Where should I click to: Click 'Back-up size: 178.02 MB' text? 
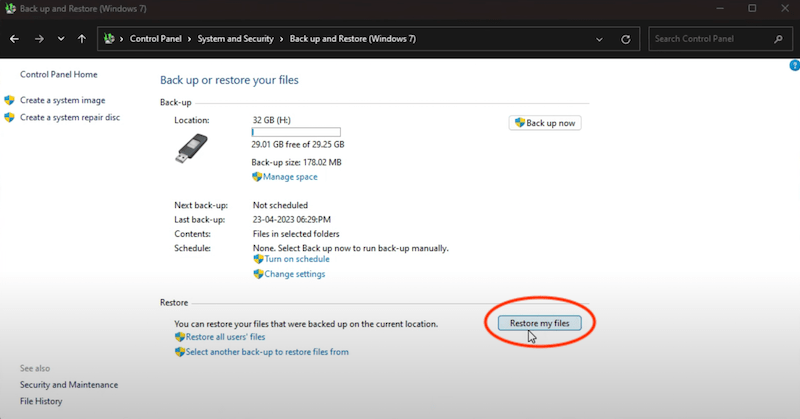296,162
